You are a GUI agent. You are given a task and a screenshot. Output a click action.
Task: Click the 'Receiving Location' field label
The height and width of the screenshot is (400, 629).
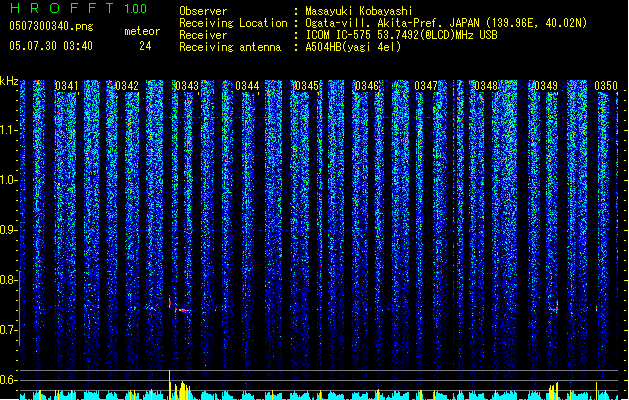coord(233,23)
